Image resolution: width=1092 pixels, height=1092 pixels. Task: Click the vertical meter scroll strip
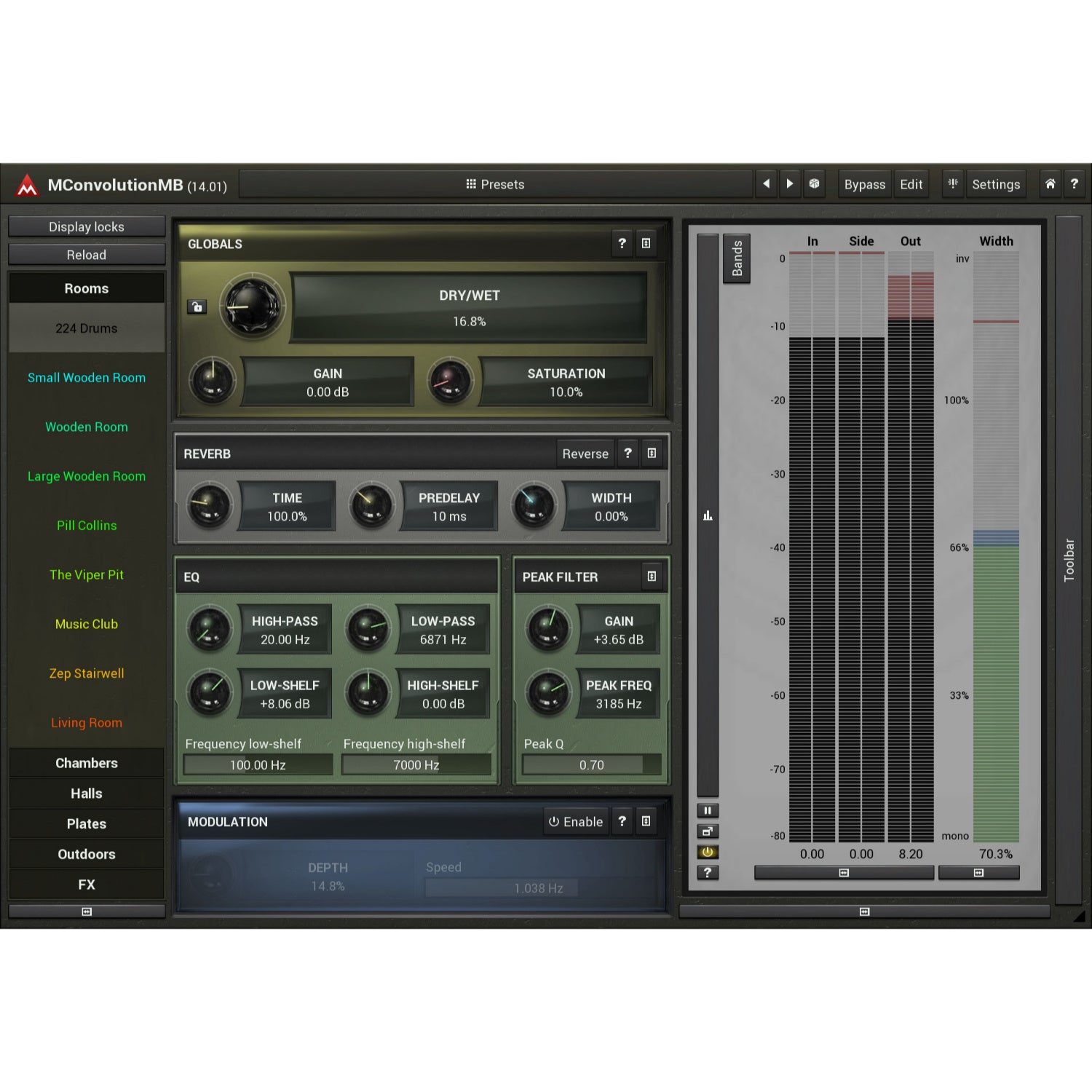pyautogui.click(x=708, y=515)
